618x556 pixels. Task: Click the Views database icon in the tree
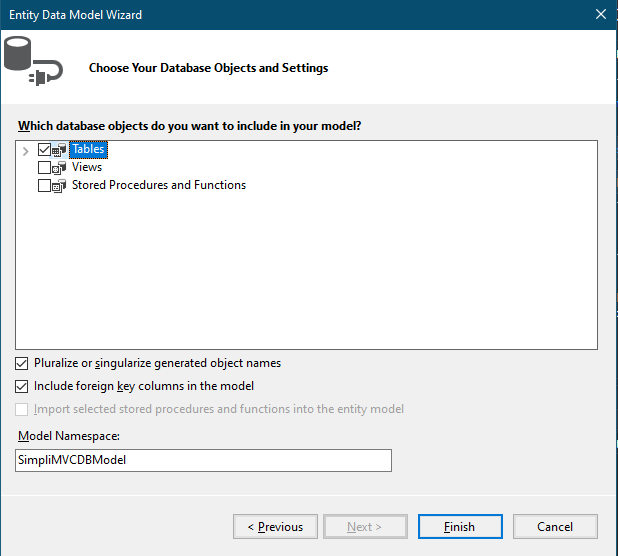coord(59,167)
